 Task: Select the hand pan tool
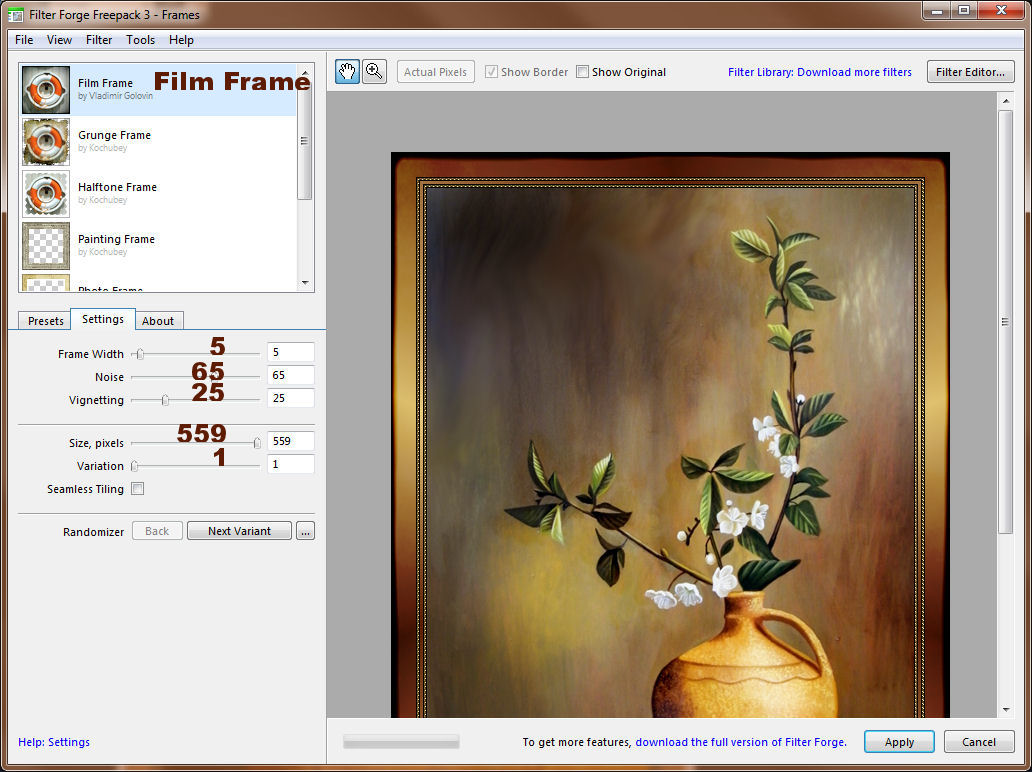coord(348,71)
